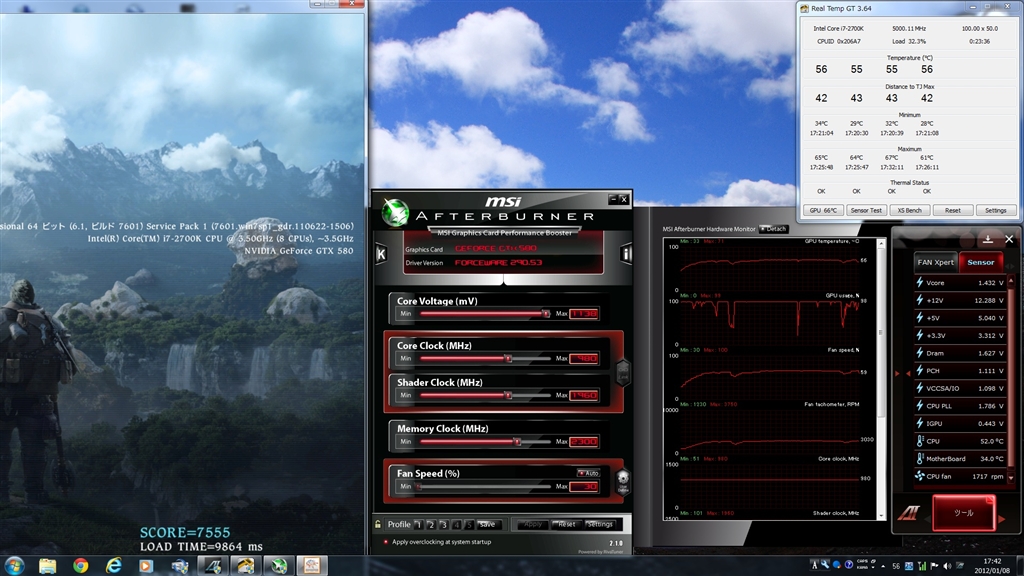This screenshot has height=576, width=1024.
Task: Click the Core Voltage max value field
Action: (583, 314)
